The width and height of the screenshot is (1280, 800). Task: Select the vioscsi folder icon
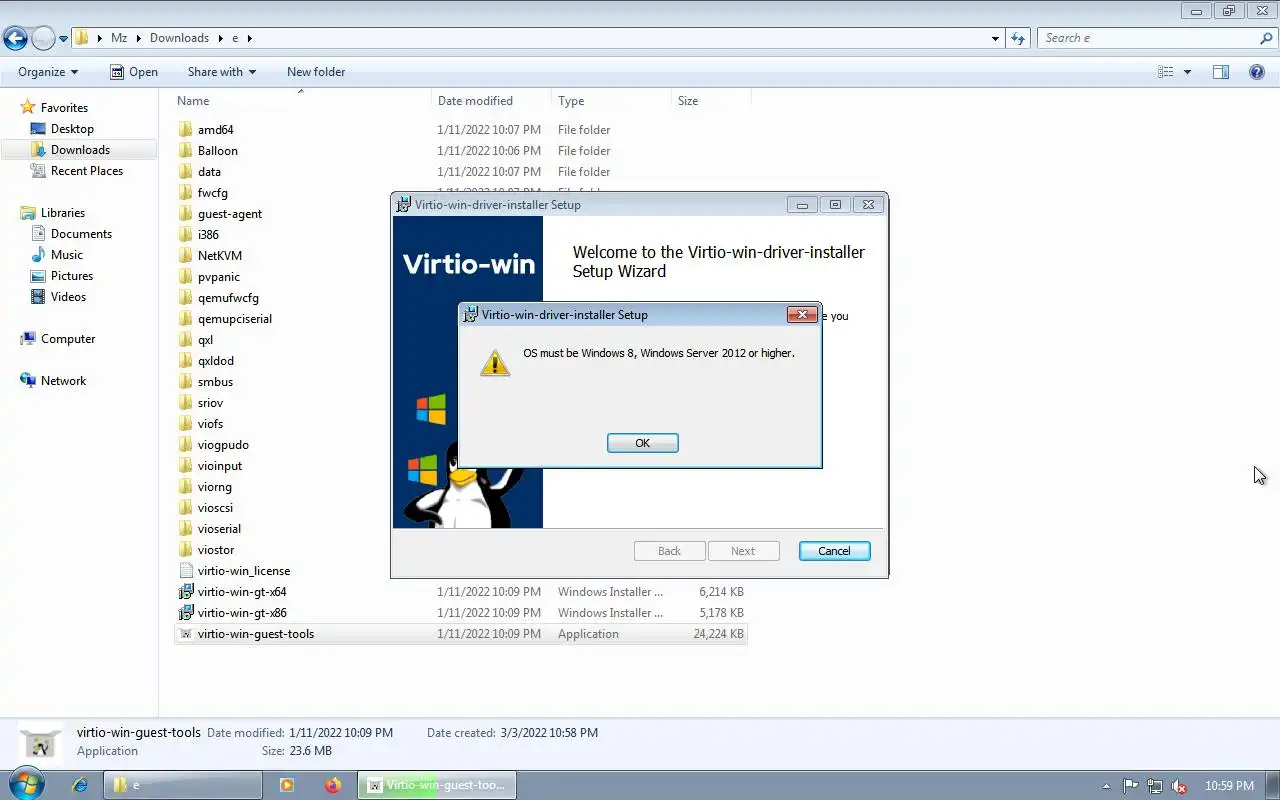pos(185,508)
